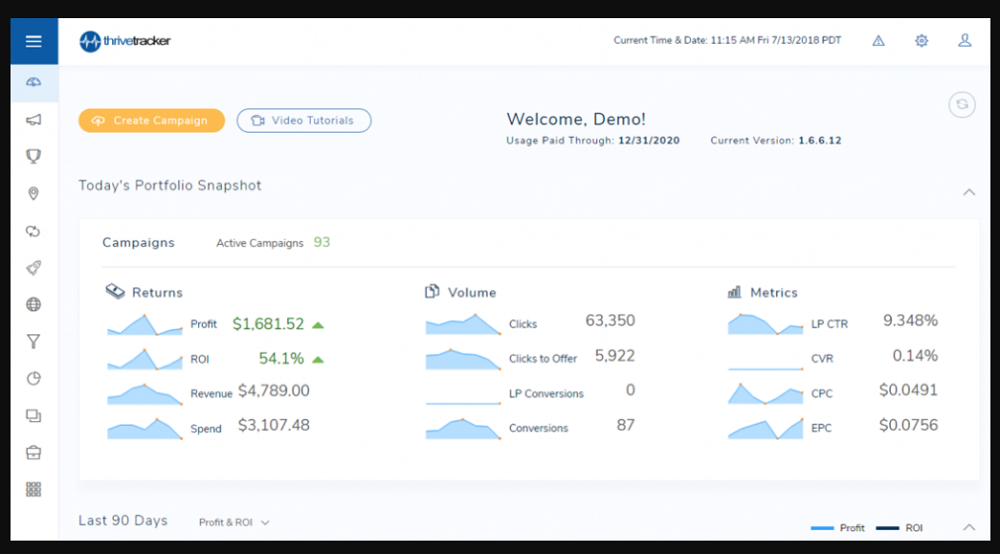The image size is (1000, 554).
Task: Click the Usage Paid Through date 12/31/2020
Action: 649,140
